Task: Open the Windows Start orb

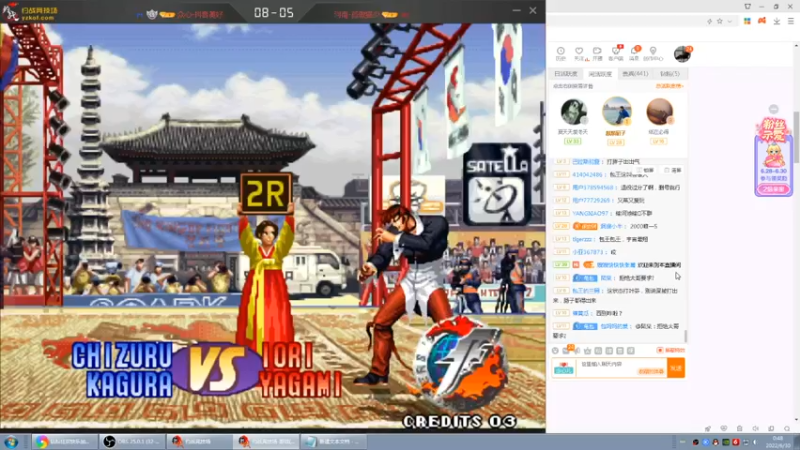Action: pos(11,442)
